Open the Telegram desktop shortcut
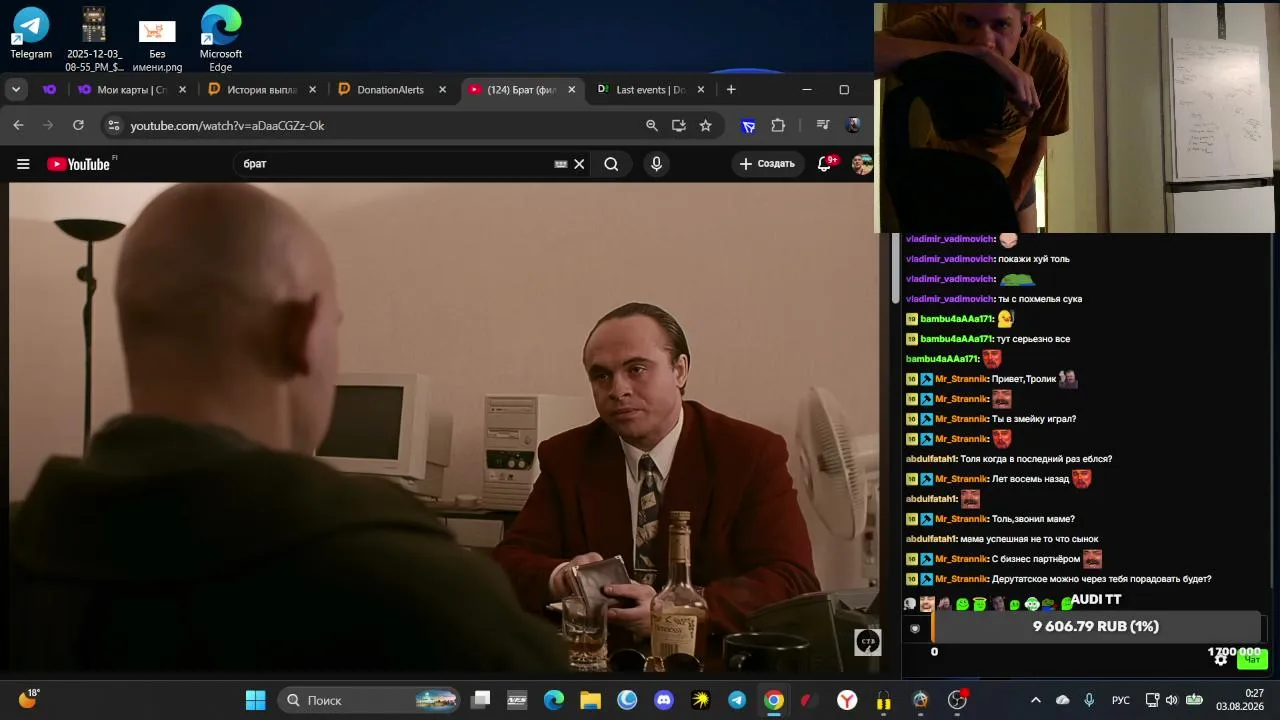The height and width of the screenshot is (720, 1280). 31,33
